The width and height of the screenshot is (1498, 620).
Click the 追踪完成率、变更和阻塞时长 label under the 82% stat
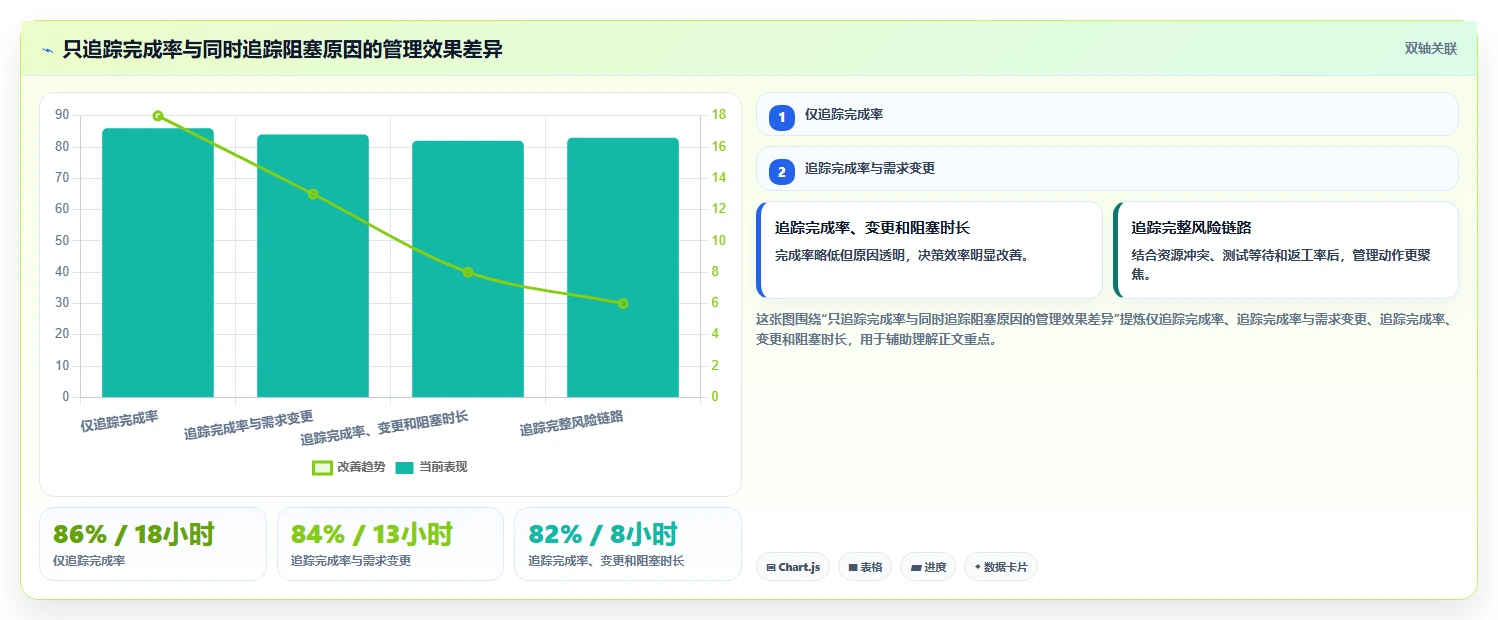[x=606, y=561]
